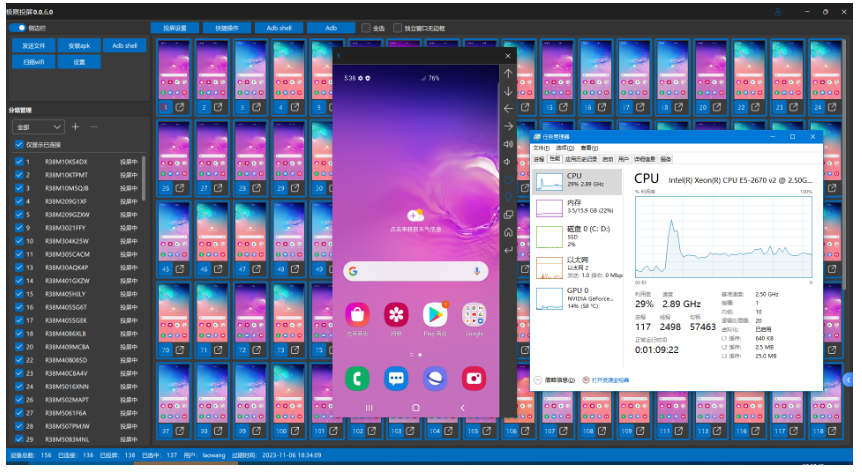Click 投屏设置 button

click(175, 27)
